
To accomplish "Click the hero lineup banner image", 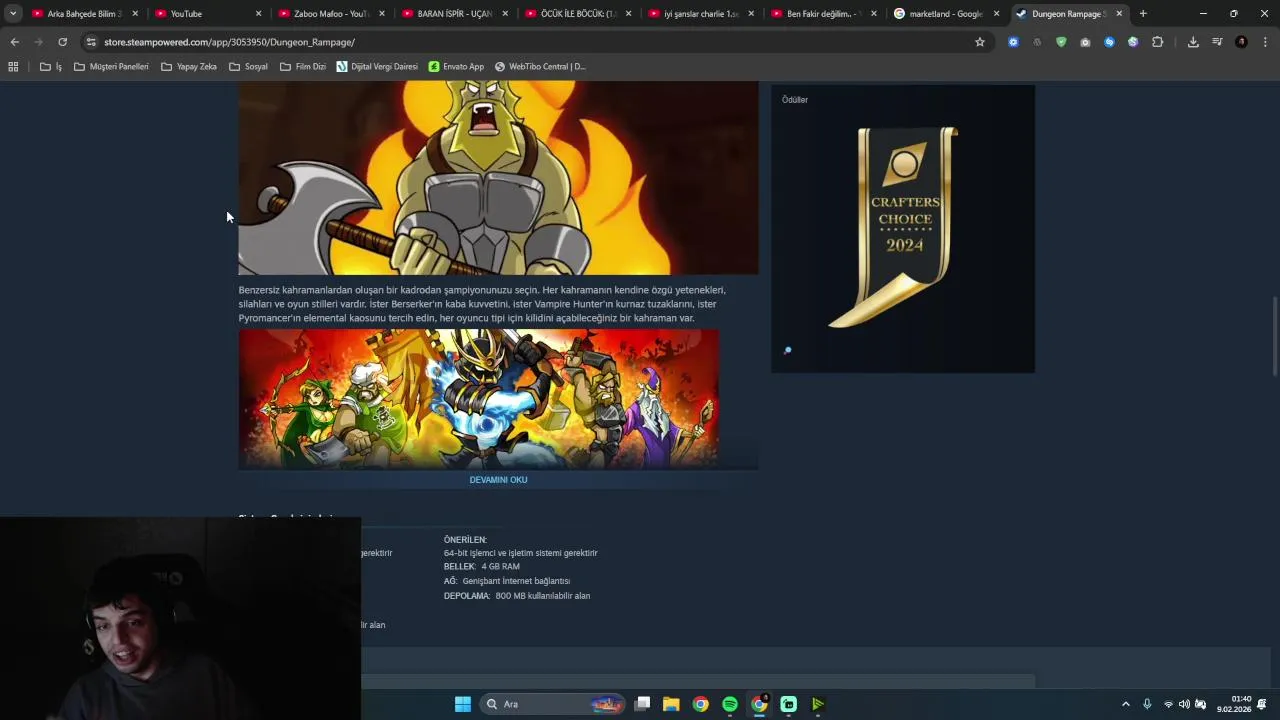I will [478, 398].
